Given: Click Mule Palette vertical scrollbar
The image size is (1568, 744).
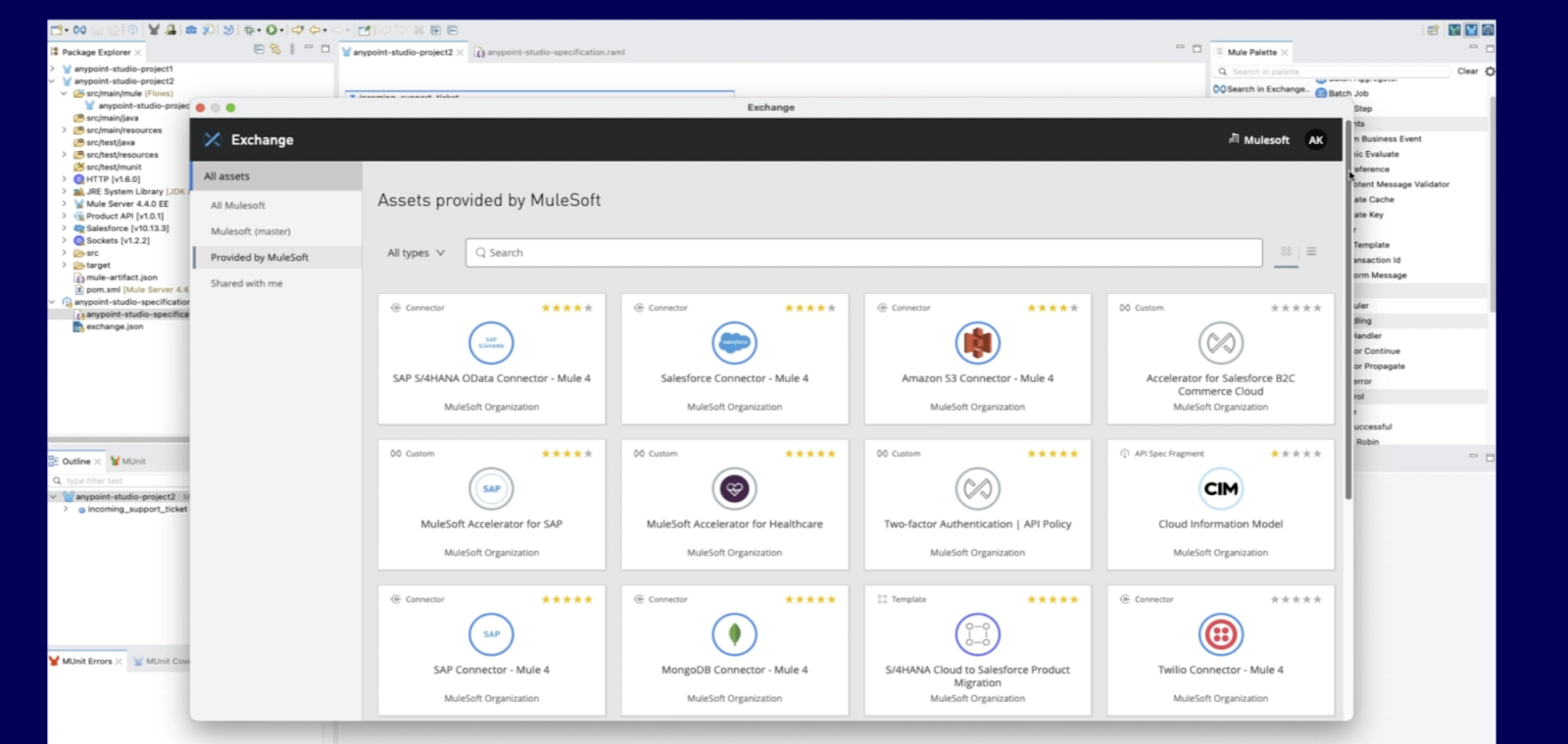Looking at the screenshot, I should click(1492, 206).
